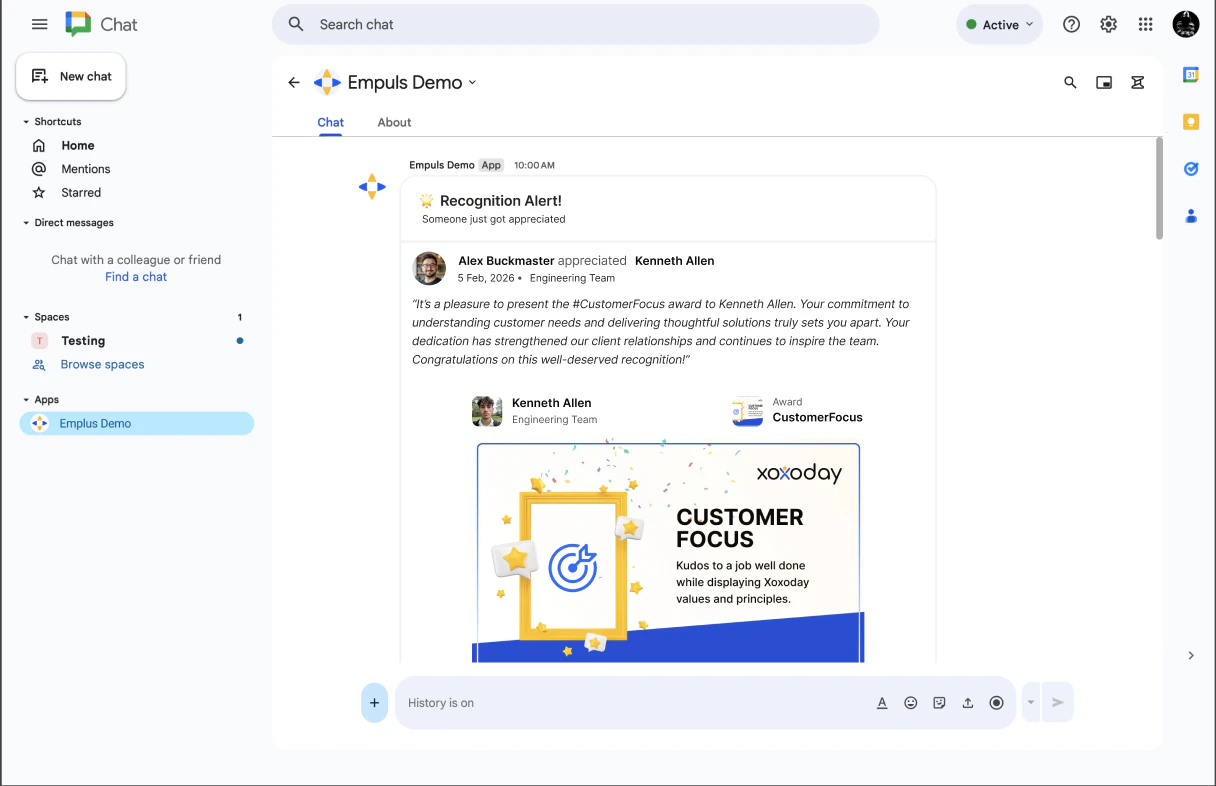Click the record video message icon

996,703
